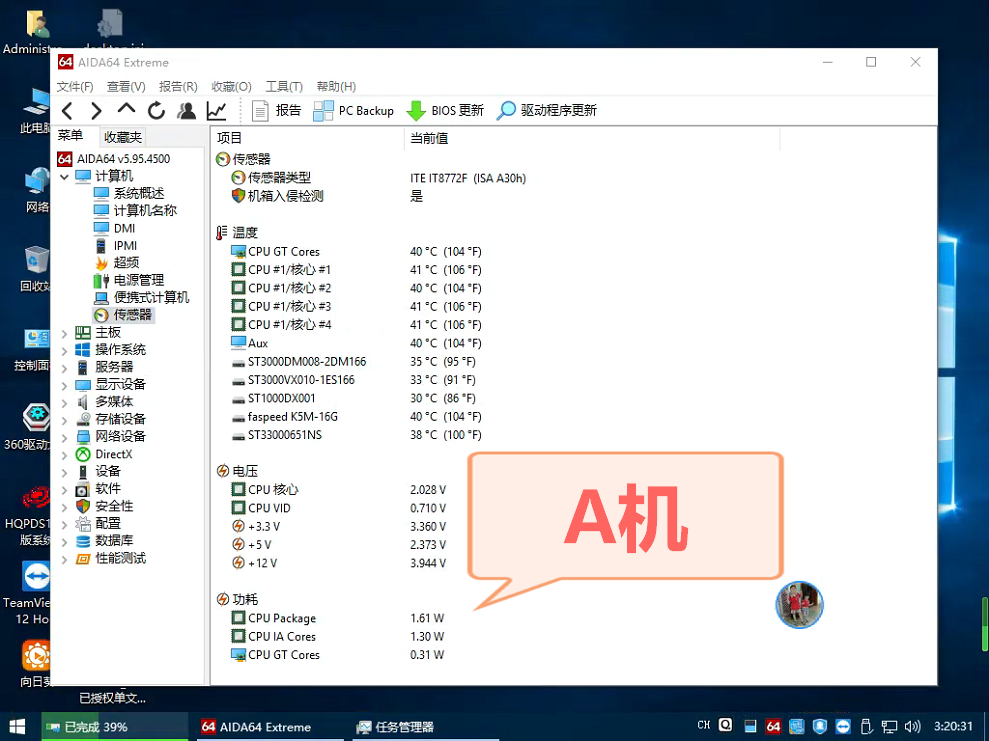Expand the 操作系统 tree node
The width and height of the screenshot is (989, 741).
64,351
